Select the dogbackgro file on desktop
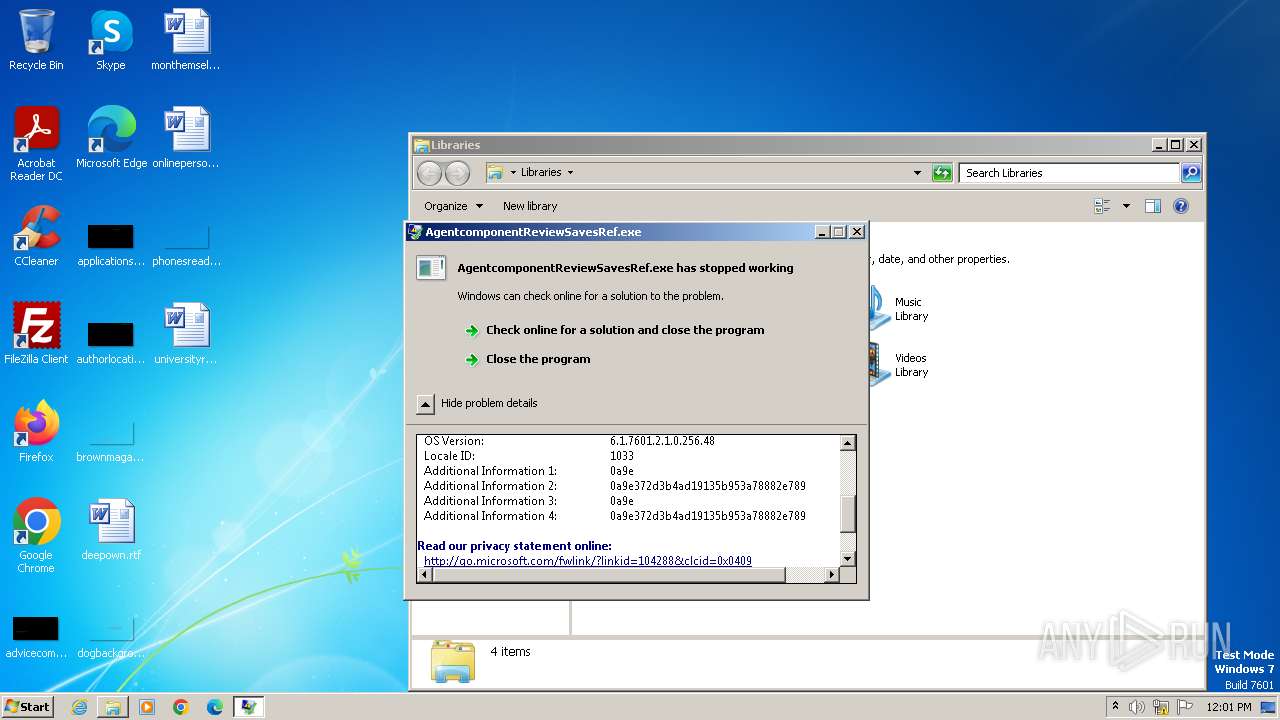 pos(111,637)
